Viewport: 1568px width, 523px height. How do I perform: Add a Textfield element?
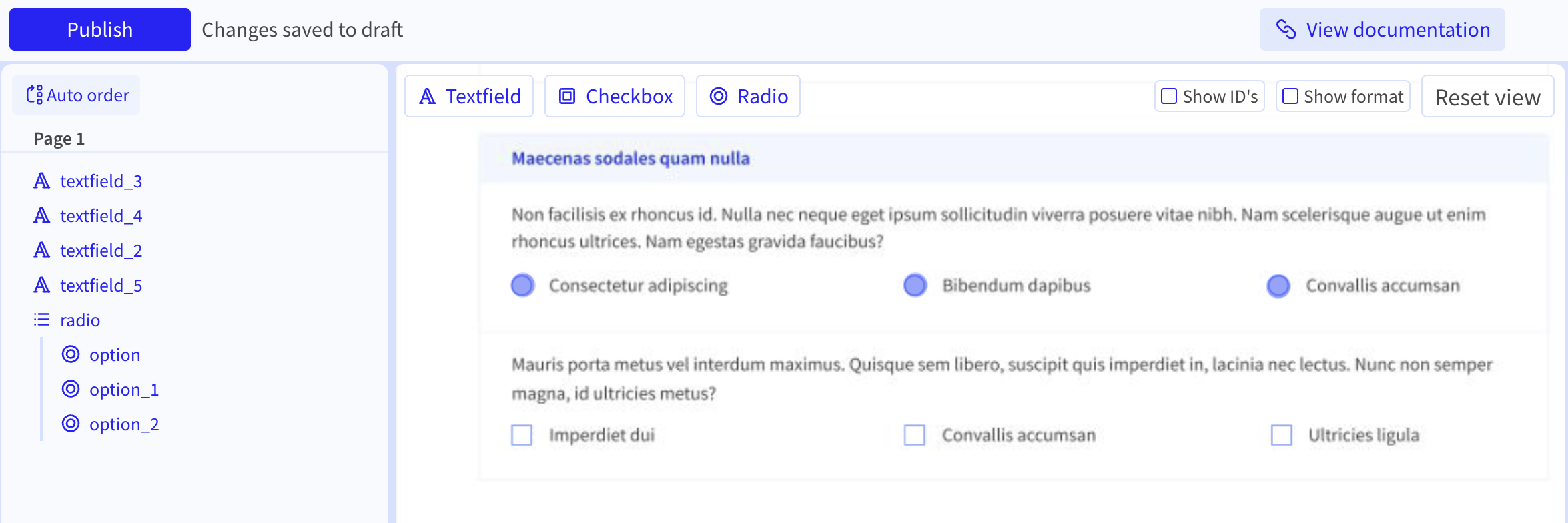pyautogui.click(x=469, y=96)
